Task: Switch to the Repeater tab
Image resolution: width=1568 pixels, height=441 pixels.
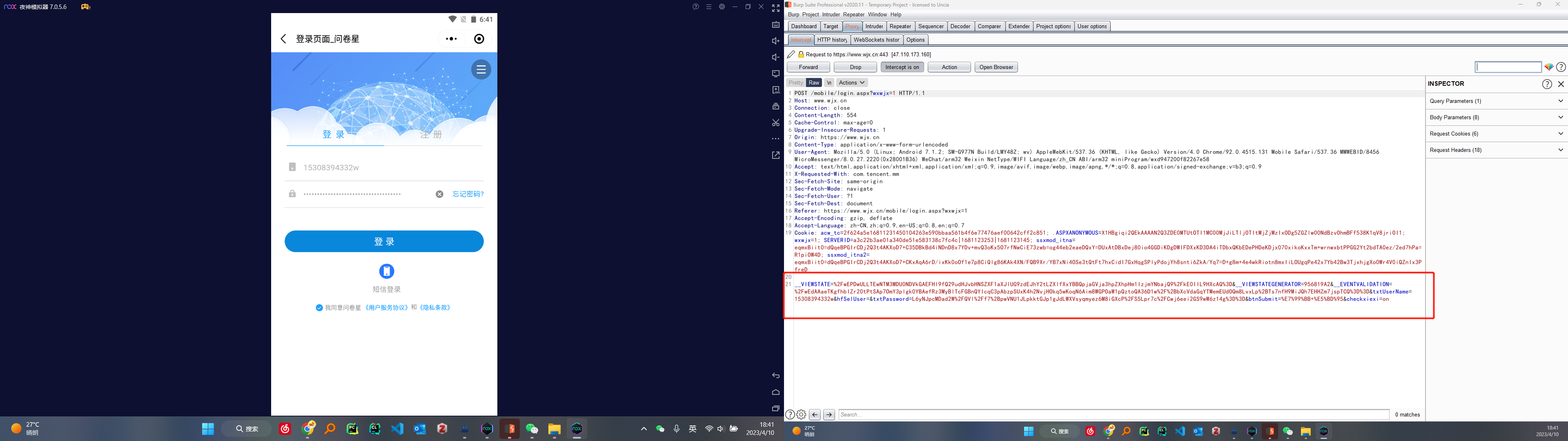Action: click(900, 26)
